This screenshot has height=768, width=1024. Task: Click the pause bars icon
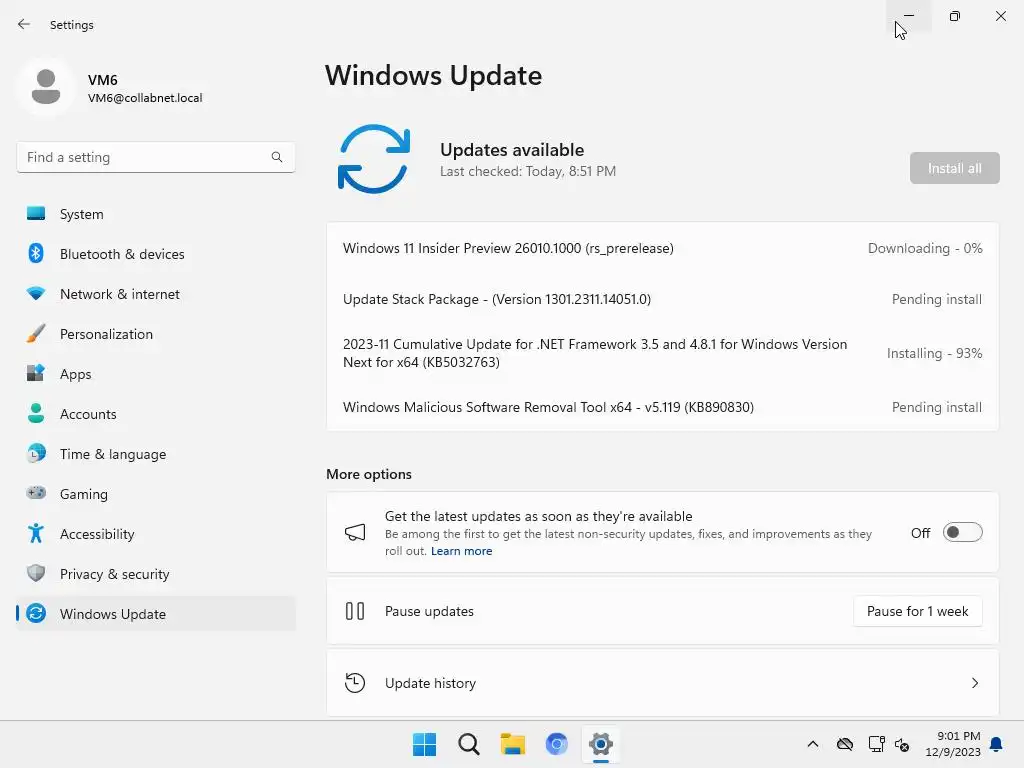pos(355,611)
